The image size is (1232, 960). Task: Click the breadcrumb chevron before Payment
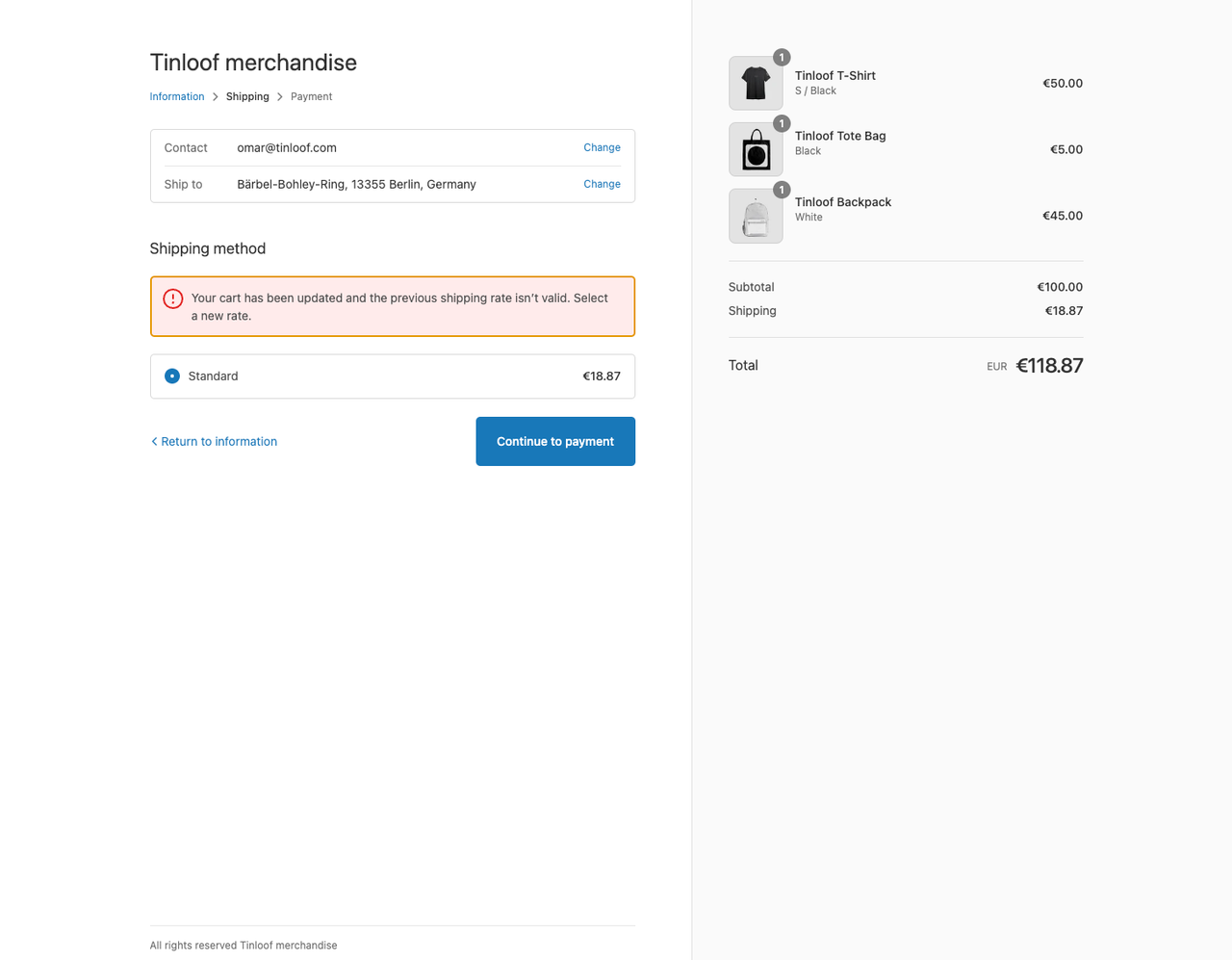[x=279, y=96]
